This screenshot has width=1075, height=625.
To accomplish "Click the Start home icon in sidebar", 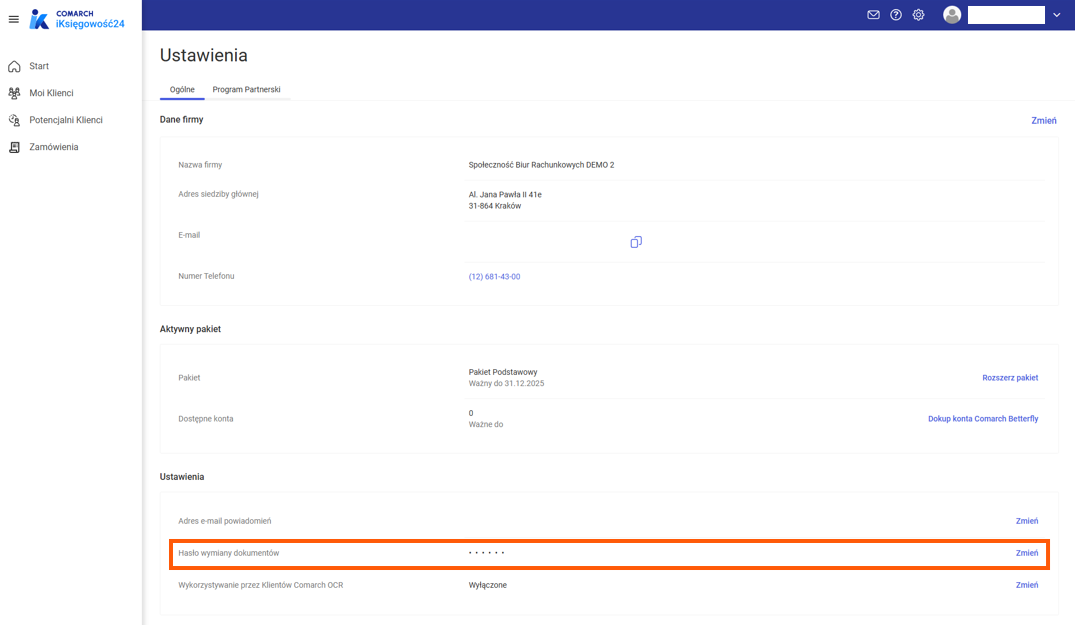I will pyautogui.click(x=14, y=66).
